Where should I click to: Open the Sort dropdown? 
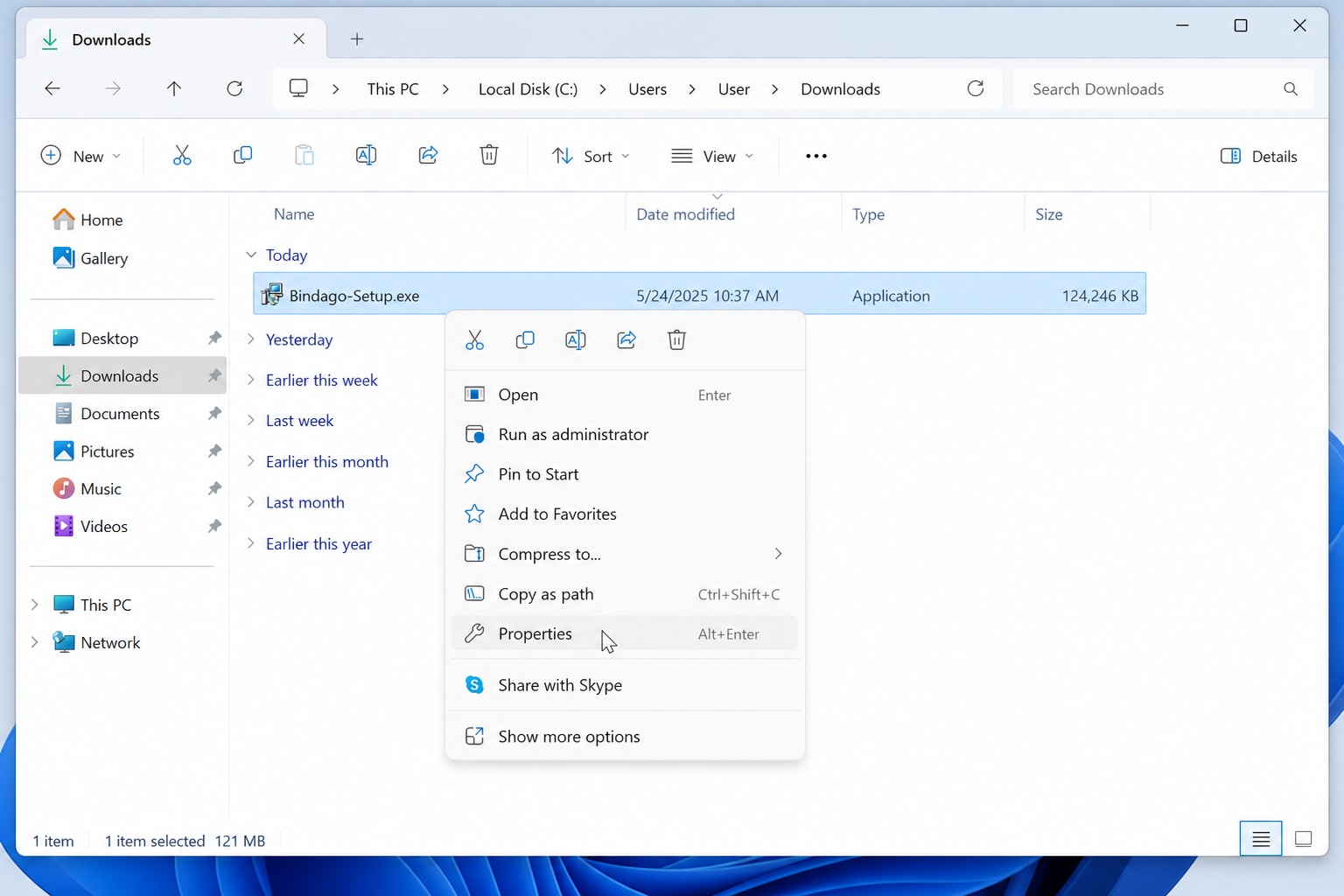(591, 156)
